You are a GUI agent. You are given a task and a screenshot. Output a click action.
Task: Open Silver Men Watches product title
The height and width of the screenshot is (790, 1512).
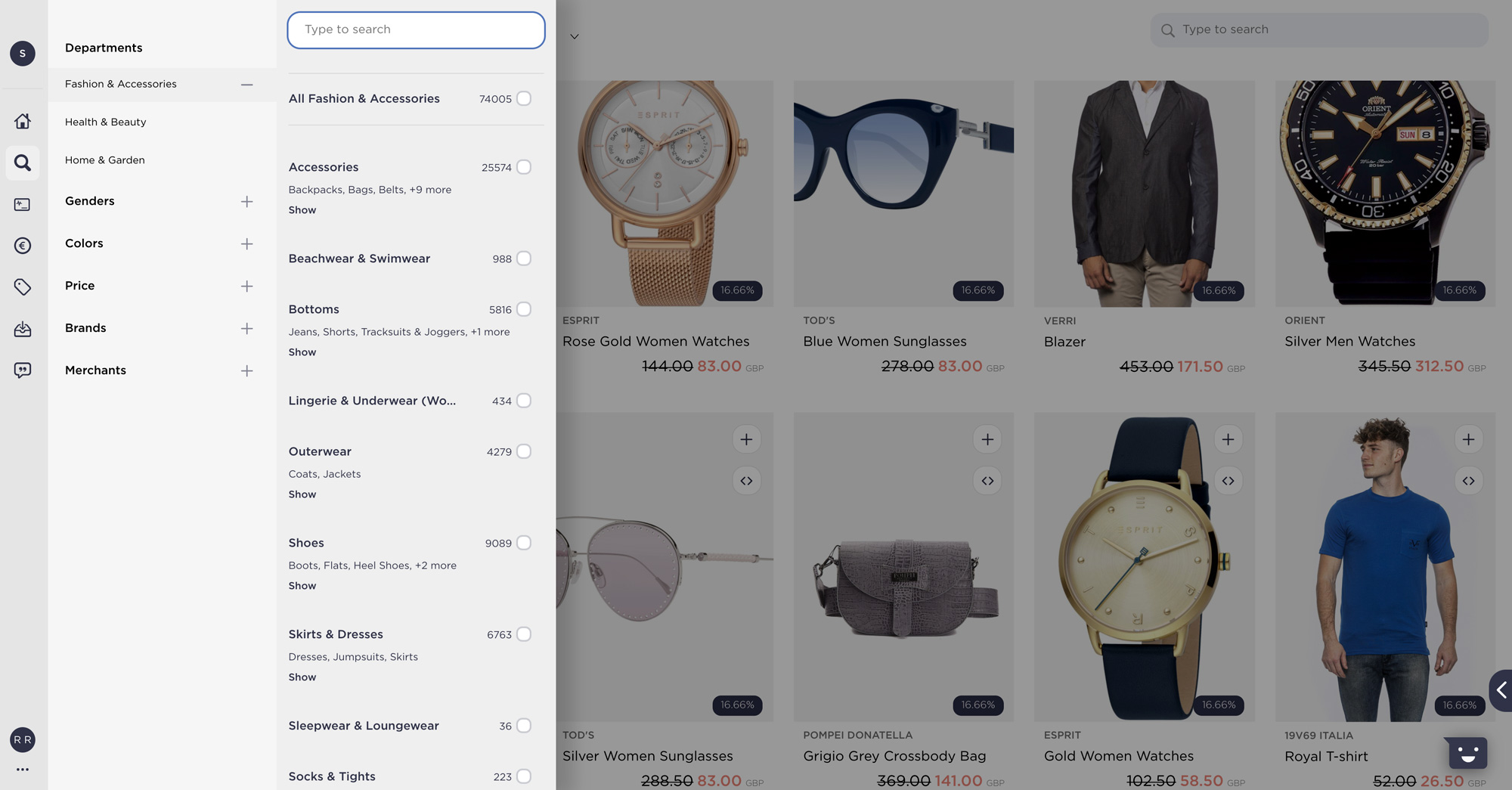coord(1349,342)
